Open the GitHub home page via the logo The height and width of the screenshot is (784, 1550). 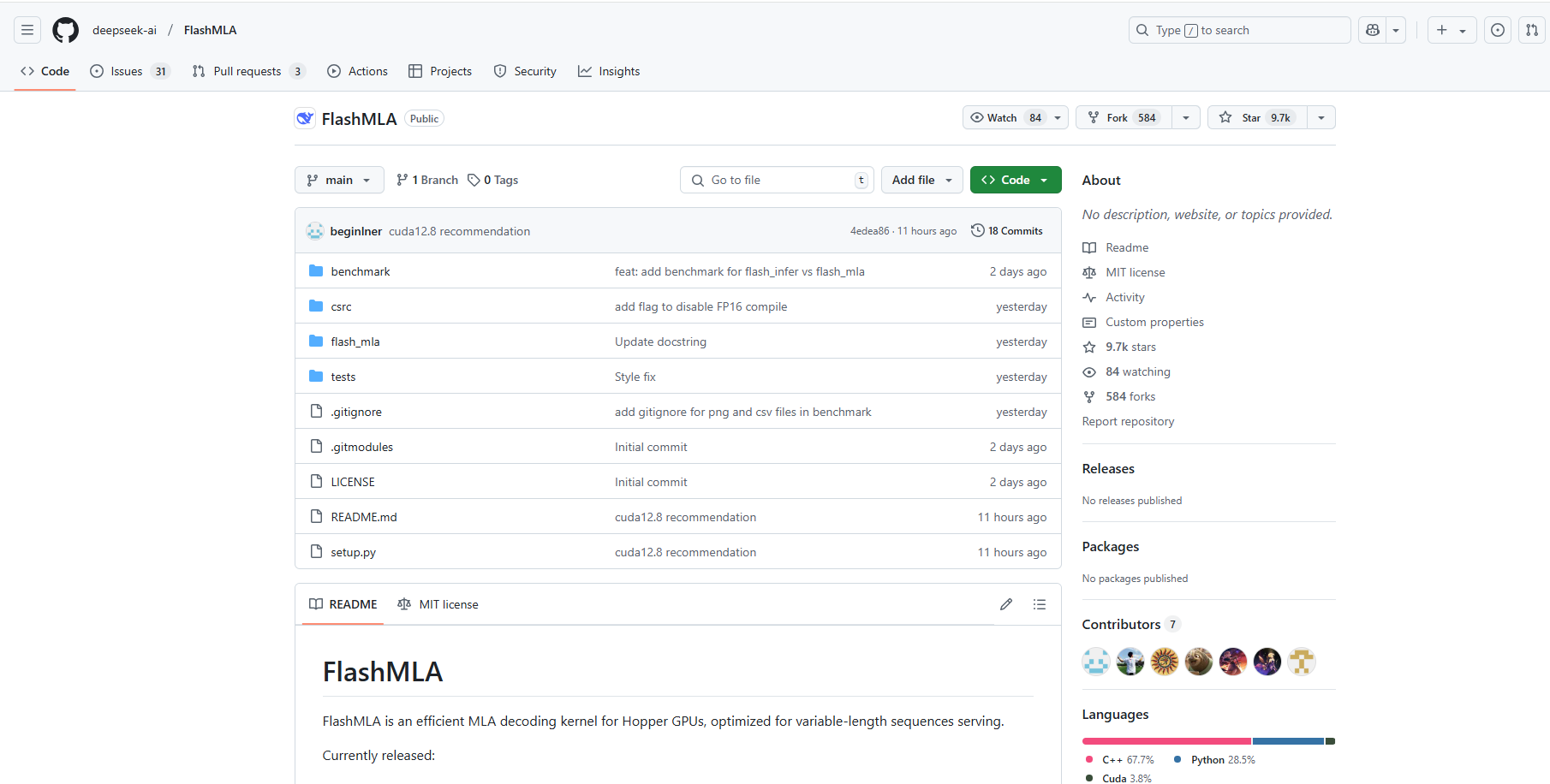pyautogui.click(x=65, y=30)
